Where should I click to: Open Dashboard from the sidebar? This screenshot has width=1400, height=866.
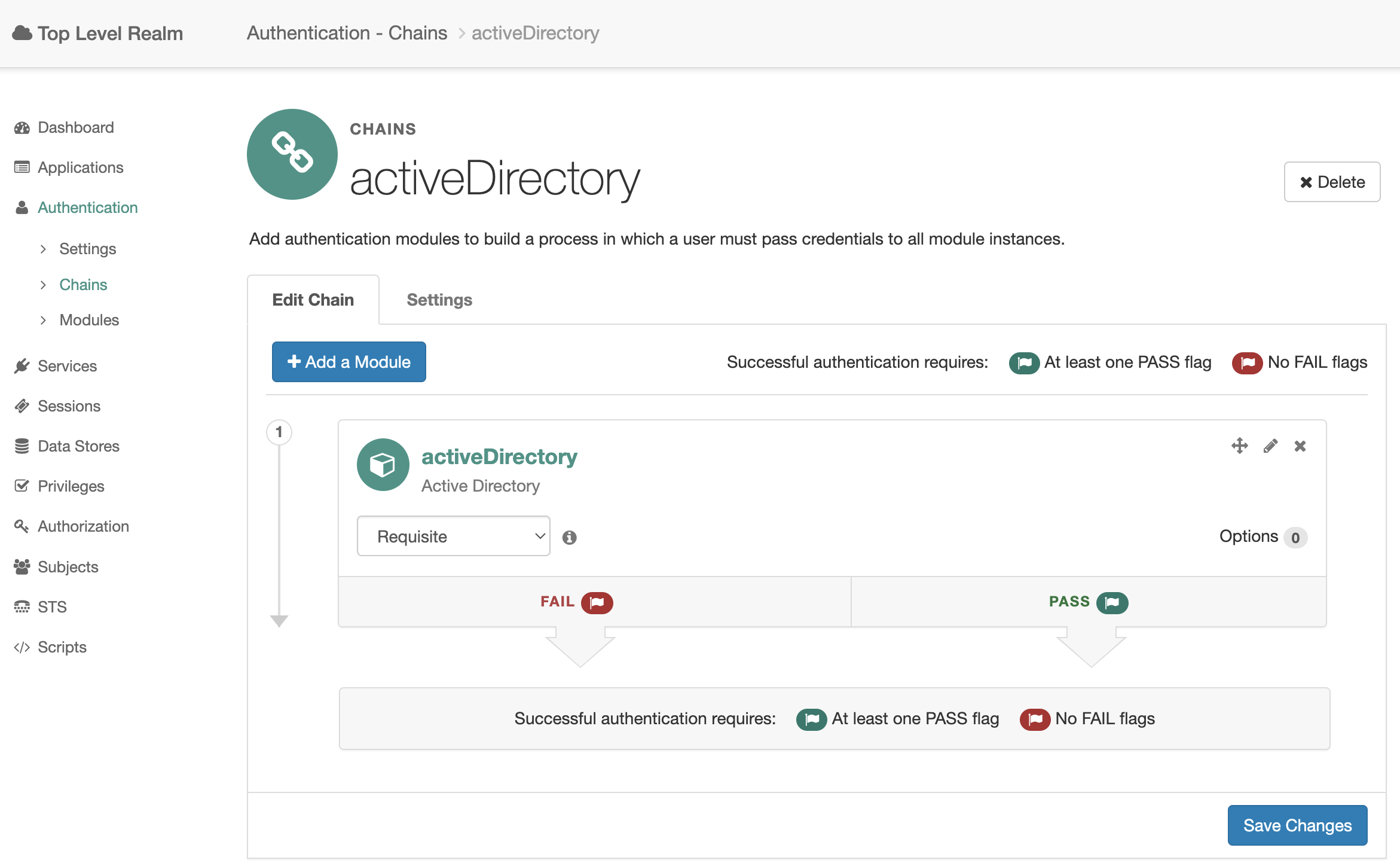[x=75, y=127]
